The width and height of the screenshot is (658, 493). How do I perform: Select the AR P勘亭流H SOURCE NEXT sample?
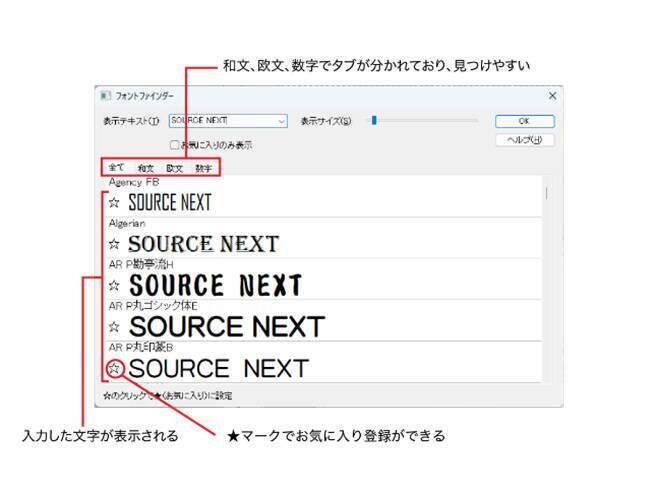(x=216, y=285)
